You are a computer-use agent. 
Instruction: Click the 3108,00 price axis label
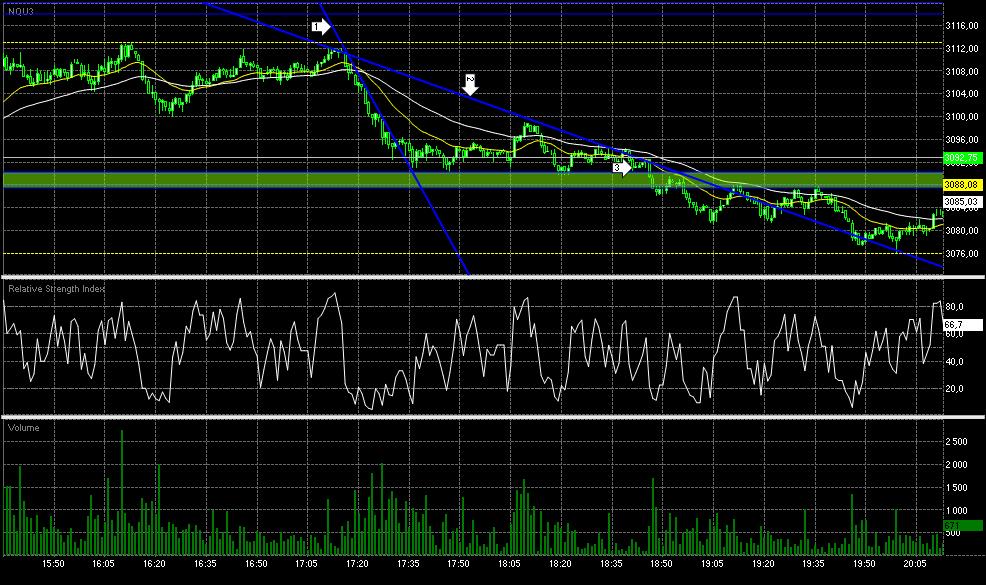962,71
